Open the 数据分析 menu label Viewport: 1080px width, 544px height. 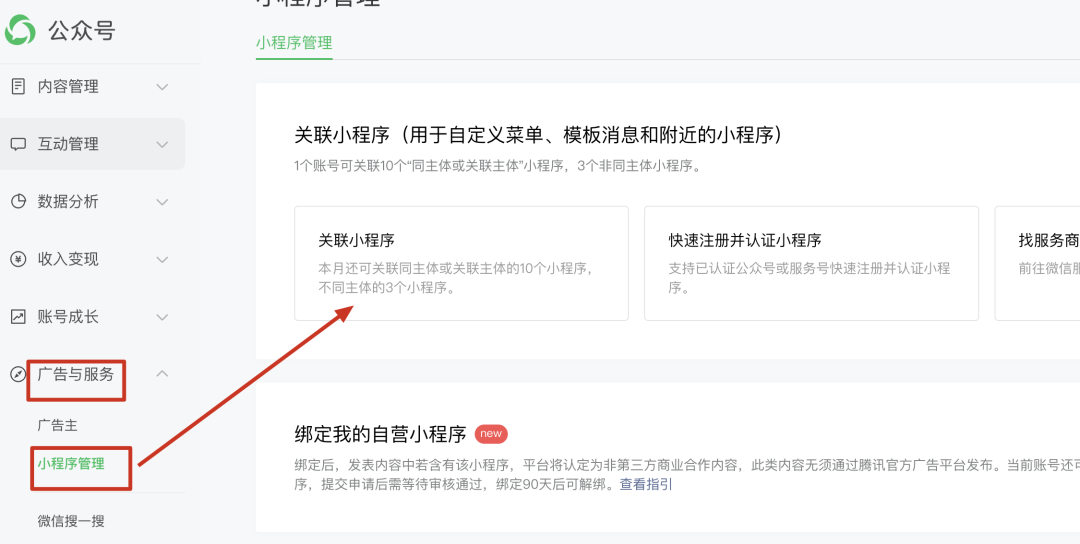68,202
